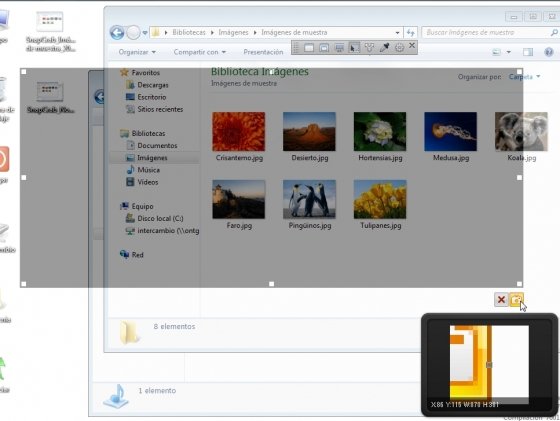Image resolution: width=560 pixels, height=421 pixels.
Task: Open the Organizar dropdown menu
Action: [x=137, y=52]
